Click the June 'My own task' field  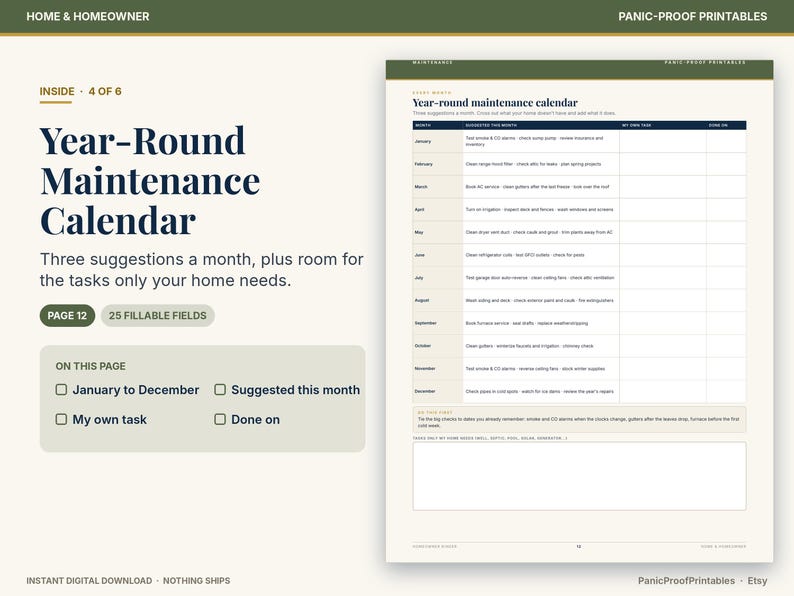663,255
